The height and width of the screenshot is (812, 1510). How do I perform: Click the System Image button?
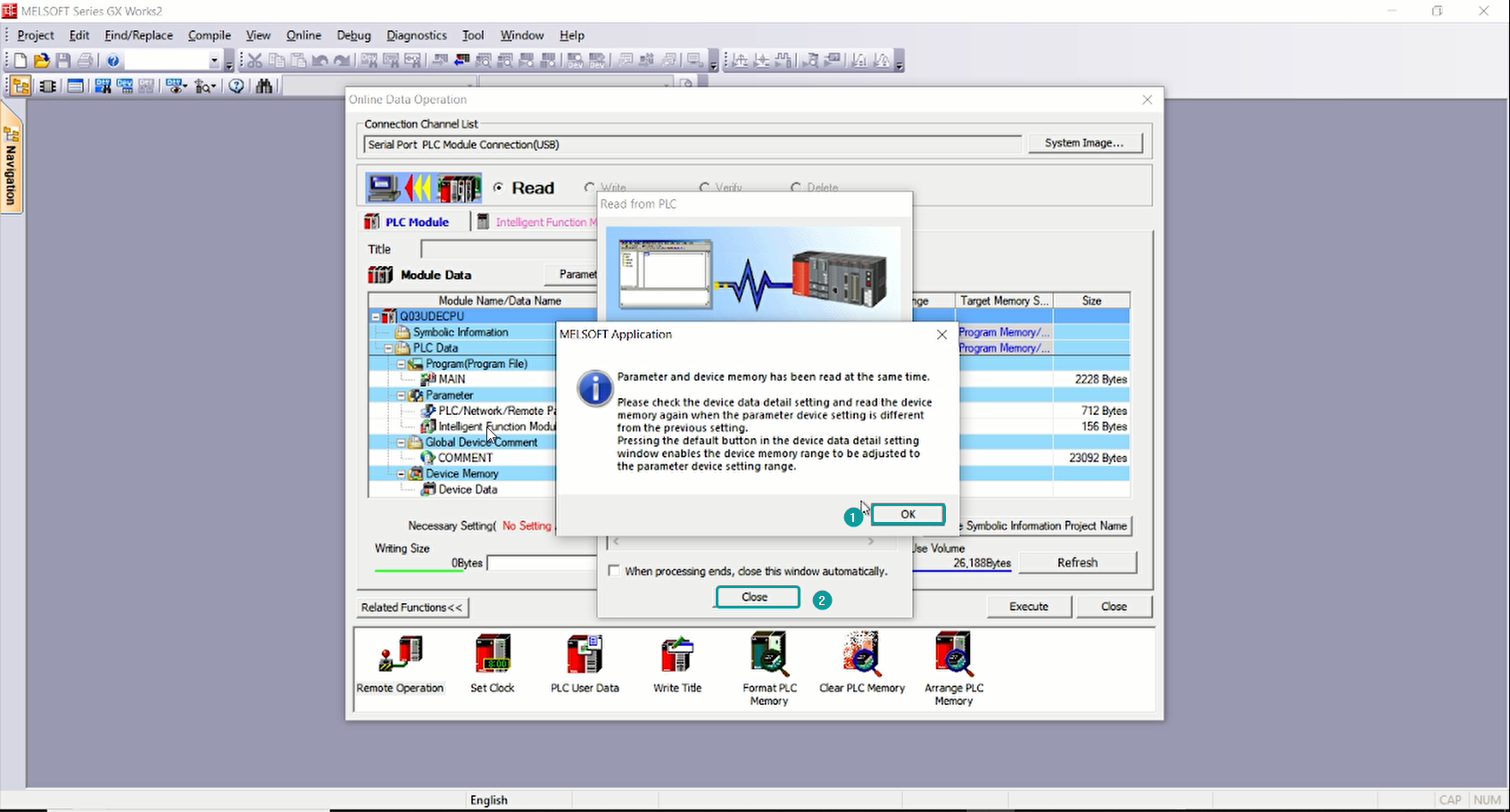coord(1084,143)
